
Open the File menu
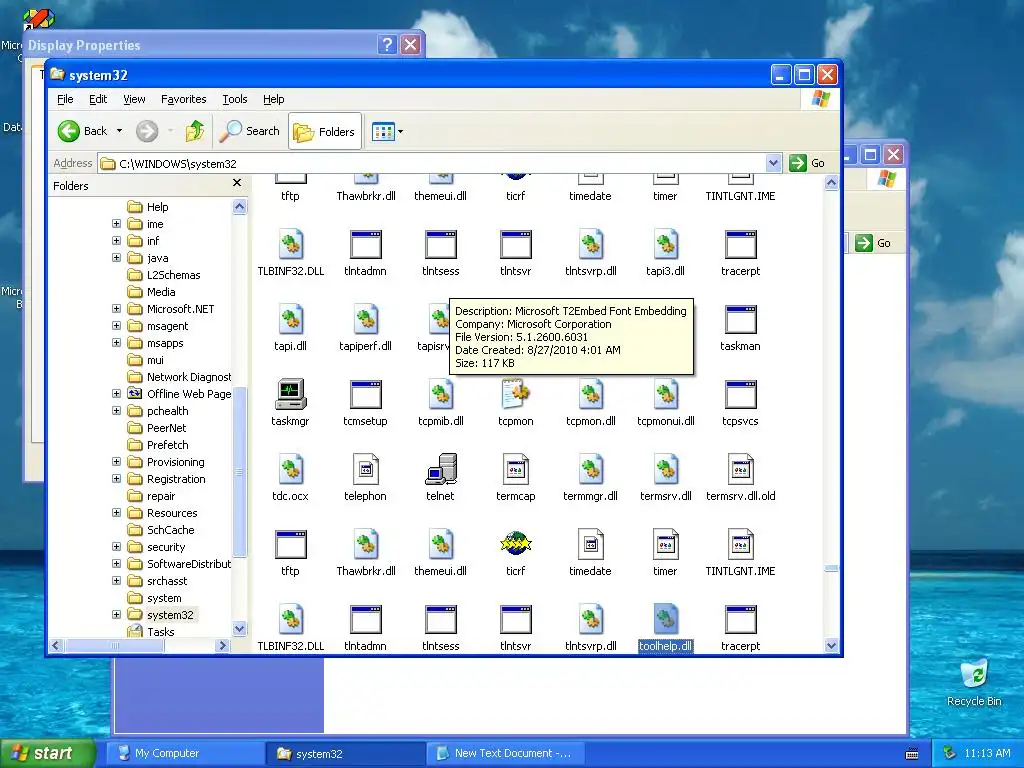coord(65,99)
